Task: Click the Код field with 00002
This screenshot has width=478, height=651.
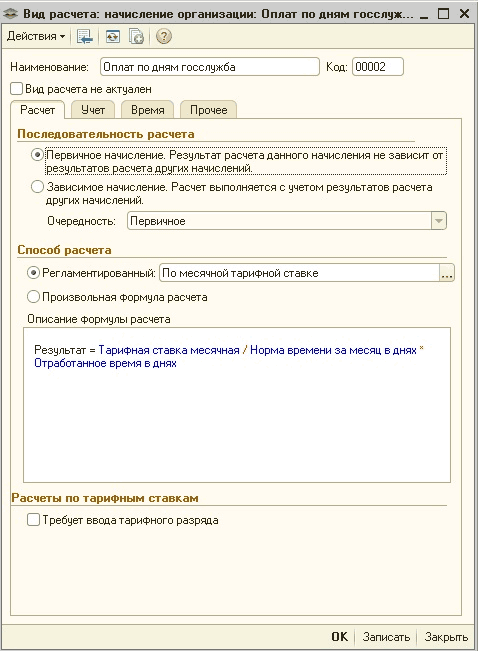Action: coord(377,67)
